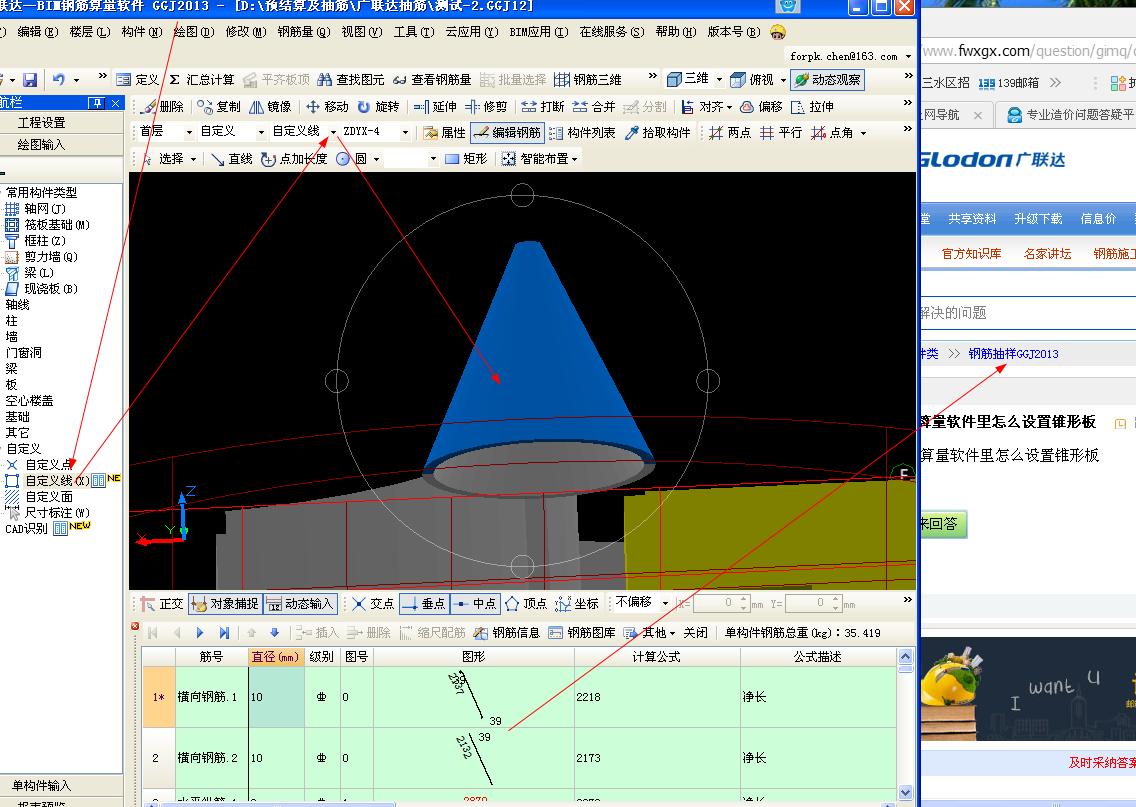Toggle 中点 midpoint snap
The width and height of the screenshot is (1136, 807).
click(x=475, y=603)
